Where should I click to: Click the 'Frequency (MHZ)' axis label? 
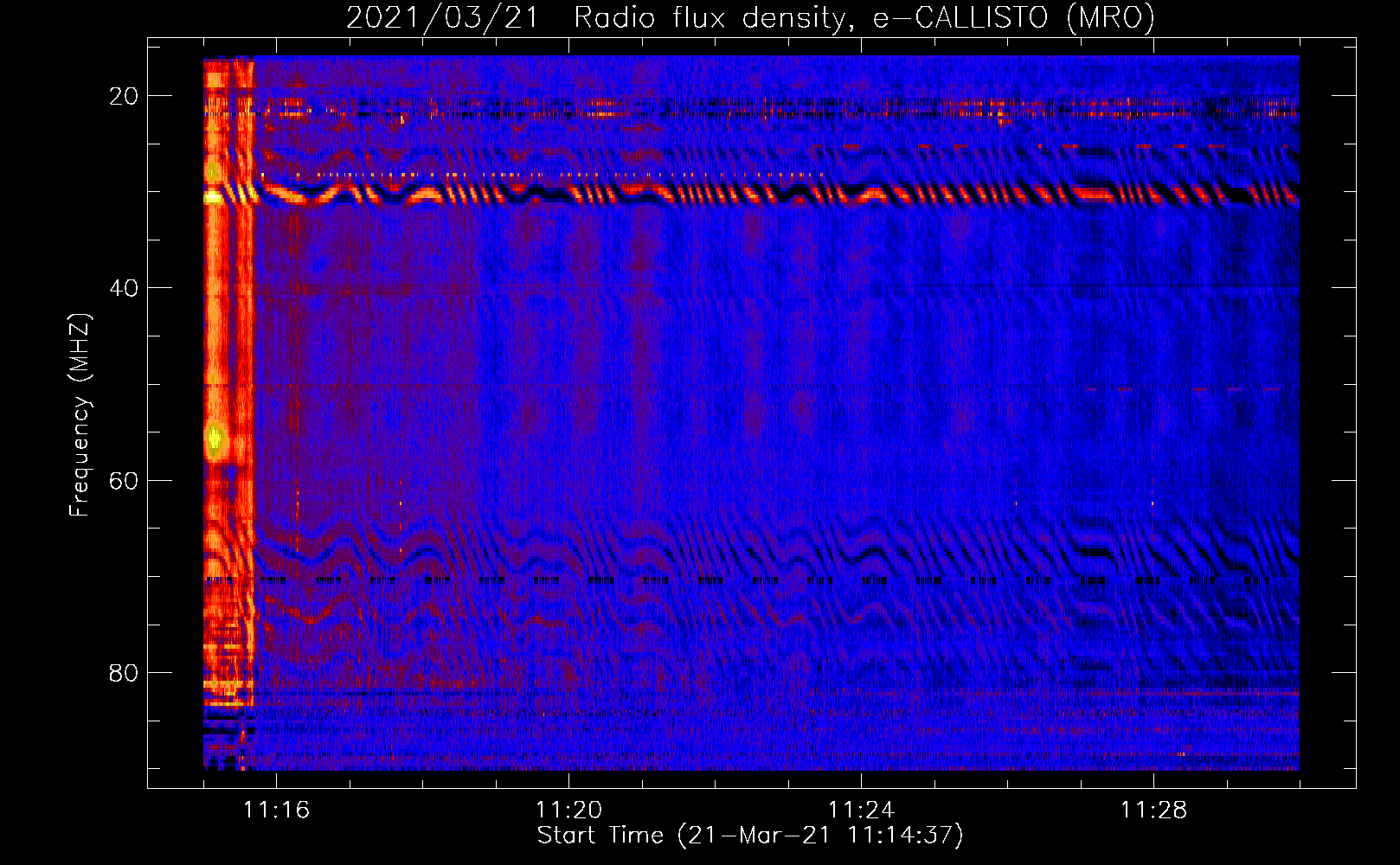(x=80, y=415)
